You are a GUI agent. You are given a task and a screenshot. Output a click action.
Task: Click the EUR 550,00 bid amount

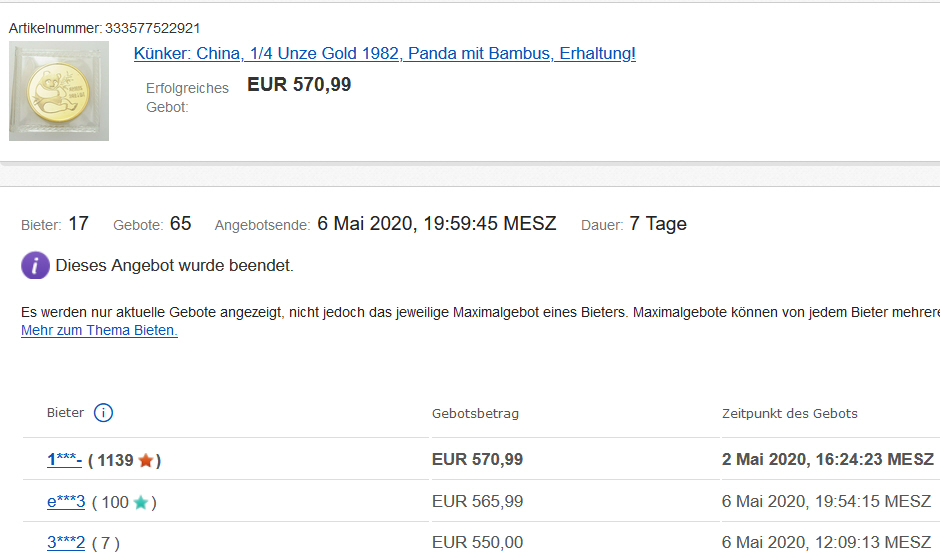click(477, 543)
